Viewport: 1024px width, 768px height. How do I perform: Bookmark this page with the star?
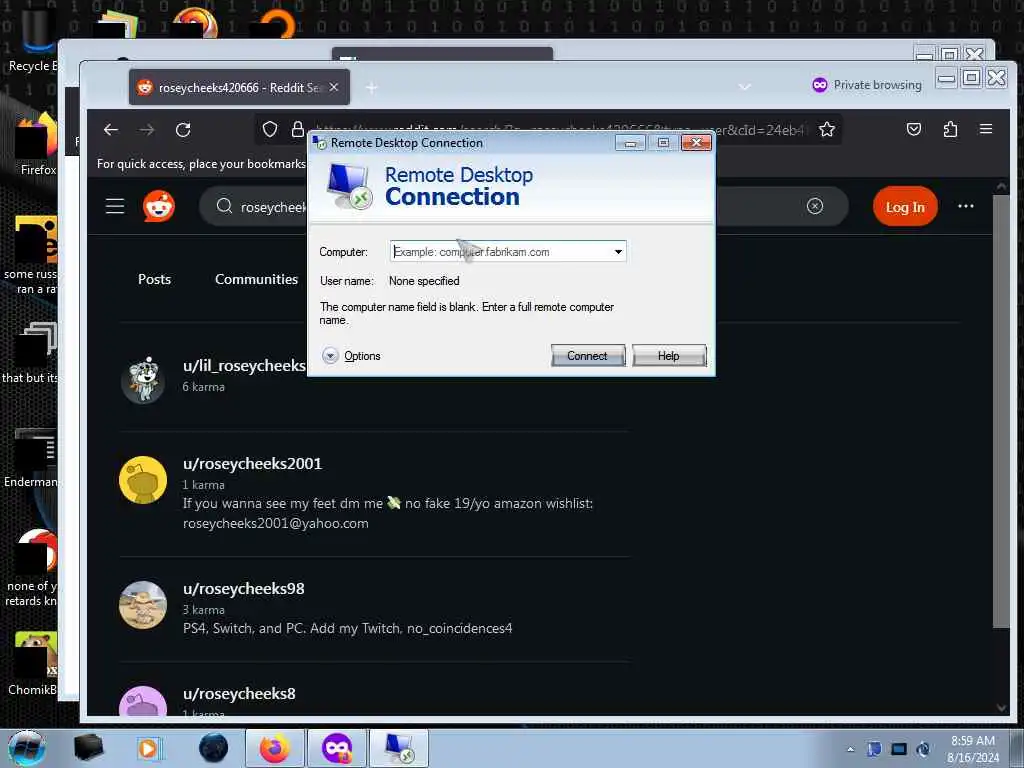(827, 129)
